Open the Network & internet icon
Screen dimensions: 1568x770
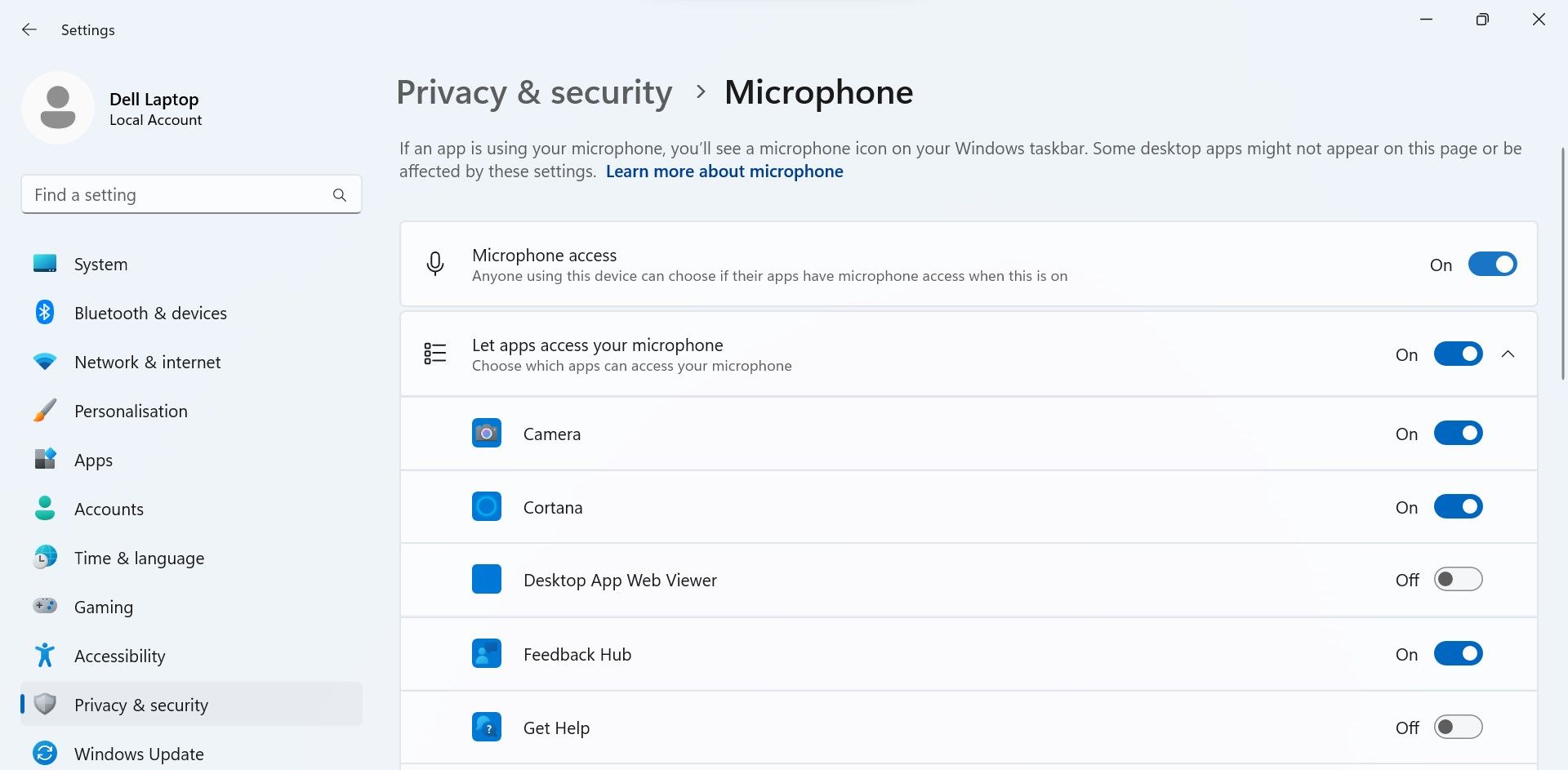click(x=45, y=362)
